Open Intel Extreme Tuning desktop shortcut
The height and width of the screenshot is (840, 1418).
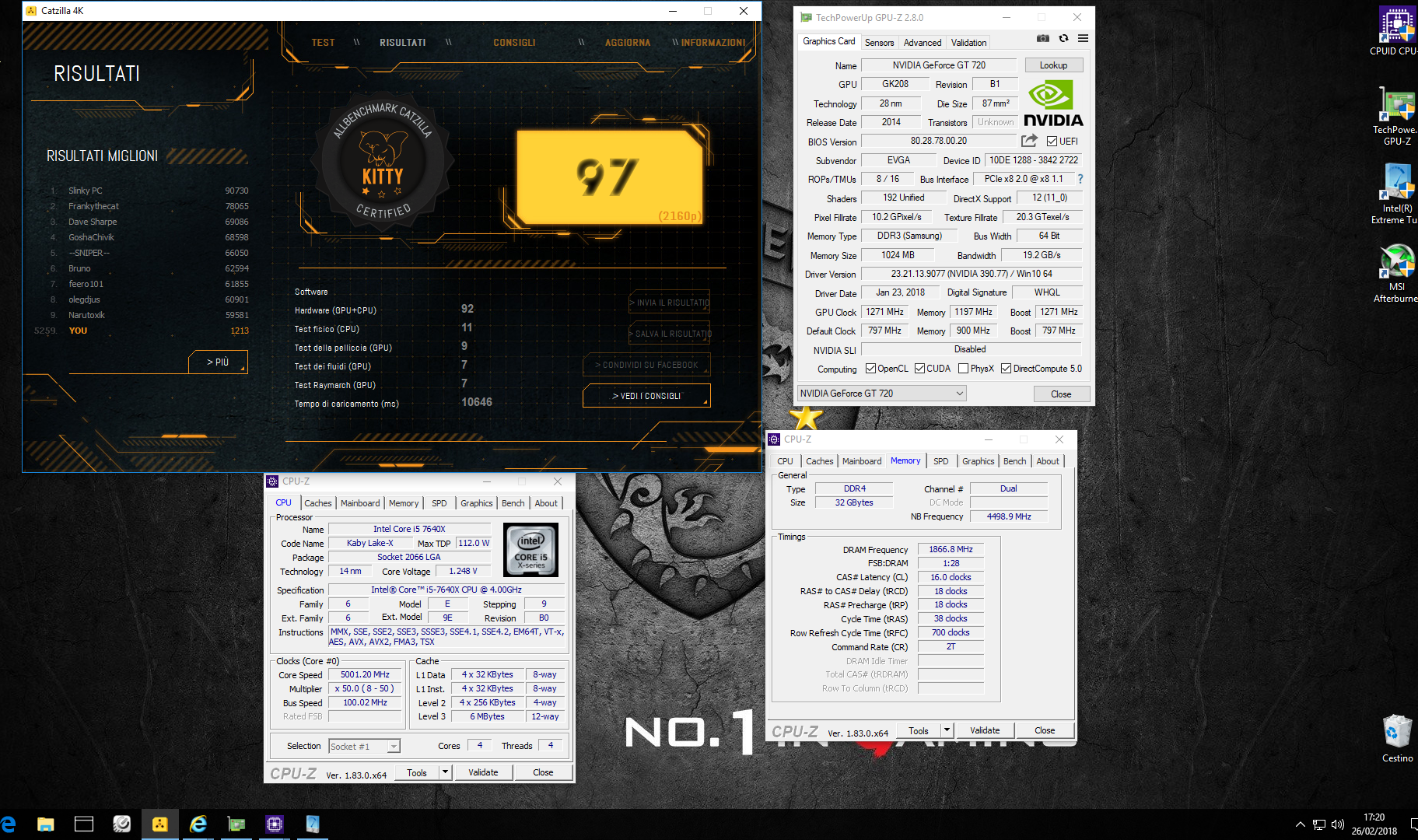pos(1396,193)
